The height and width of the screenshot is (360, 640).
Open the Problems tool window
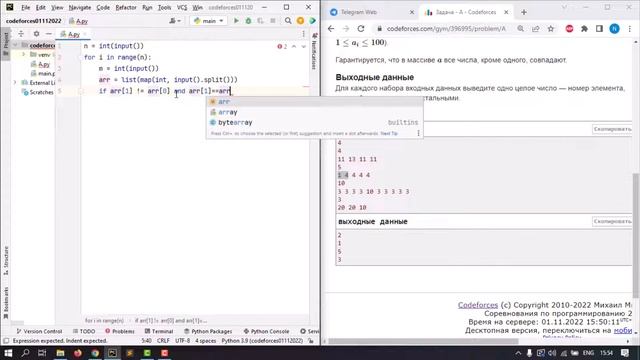(120, 331)
